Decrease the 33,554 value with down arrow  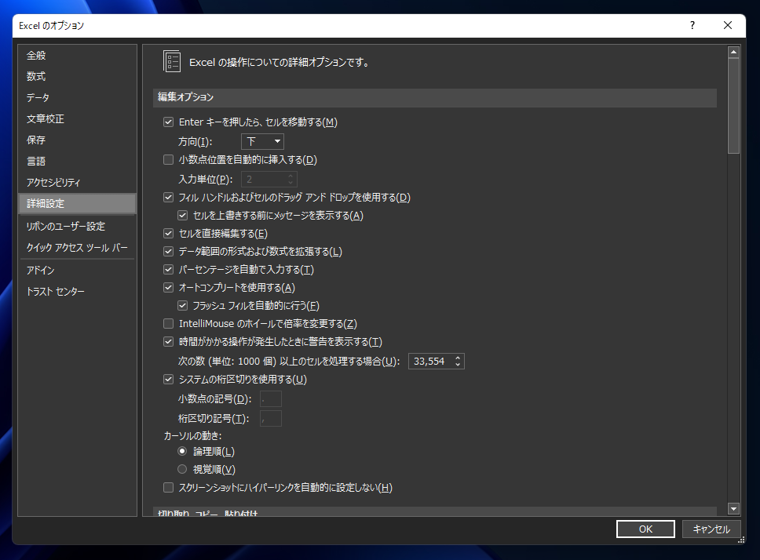click(x=458, y=364)
